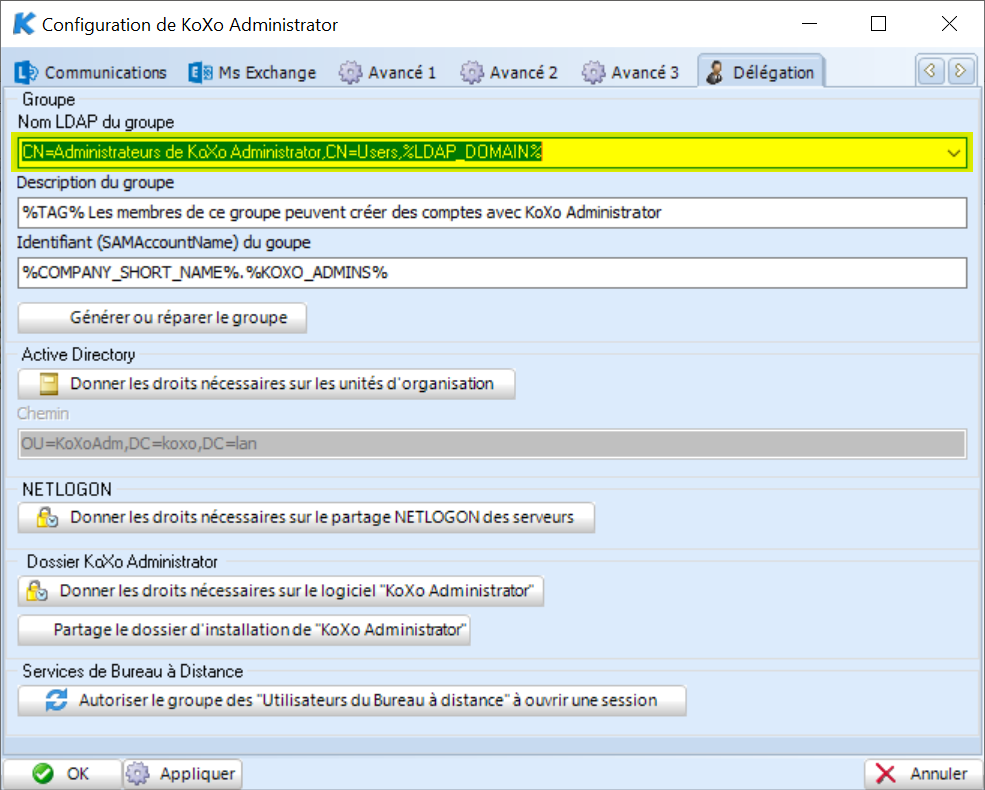Switch to the Ms Exchange tab

[x=253, y=72]
